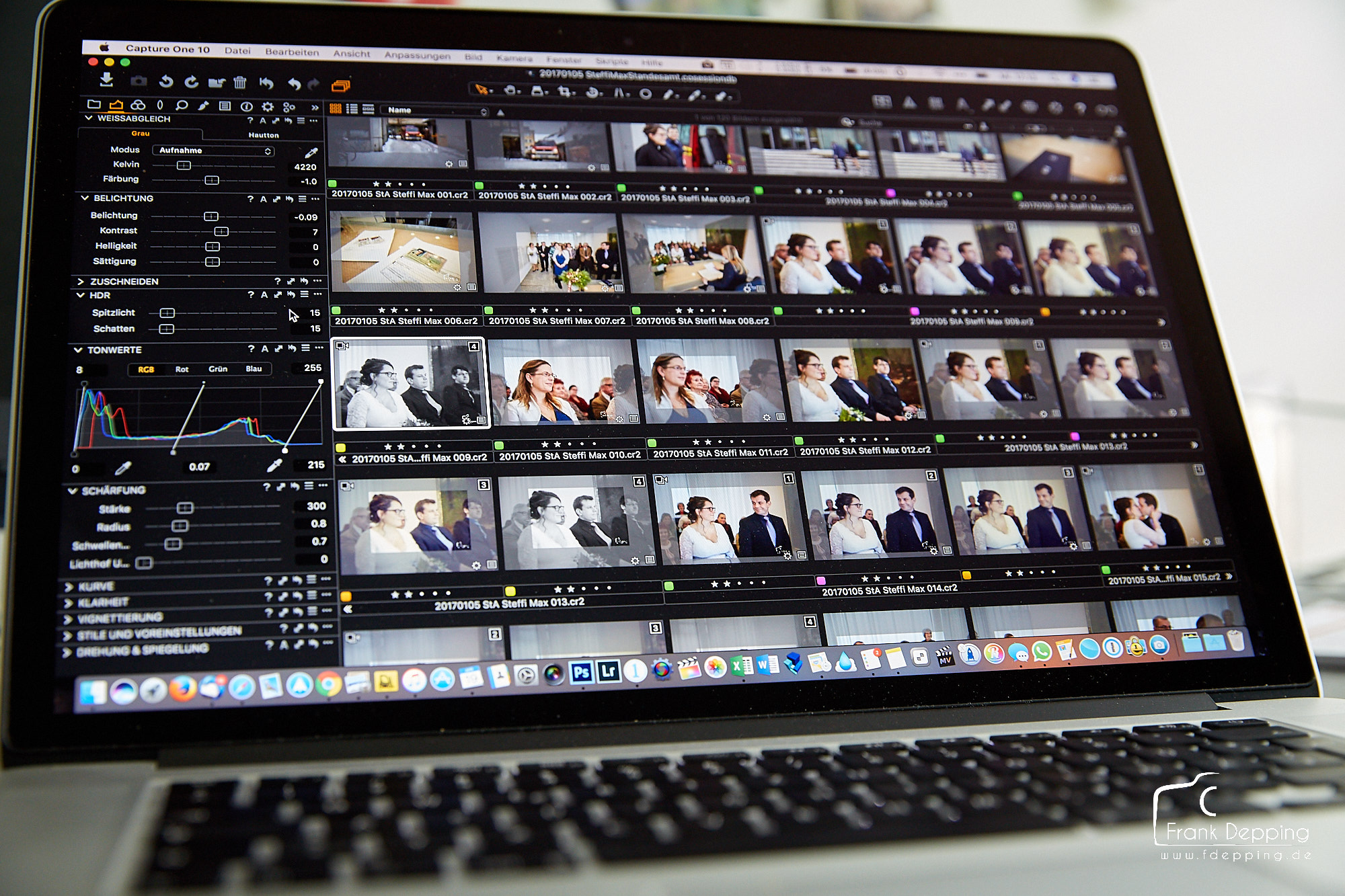Switch browser to filmstrip view icon
The image size is (1345, 896).
(369, 109)
